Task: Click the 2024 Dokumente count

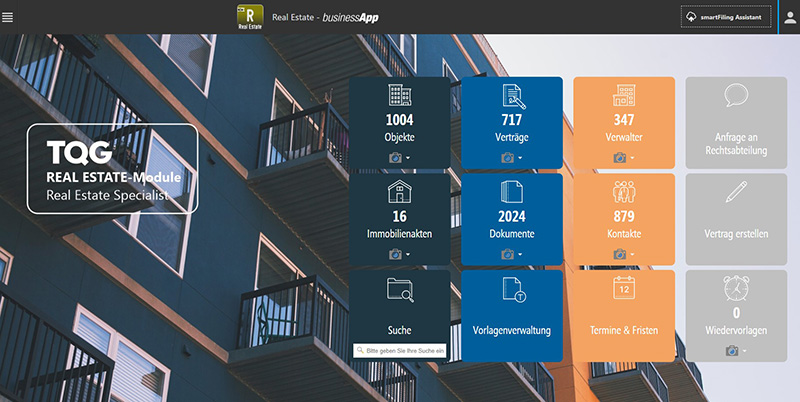Action: click(512, 216)
